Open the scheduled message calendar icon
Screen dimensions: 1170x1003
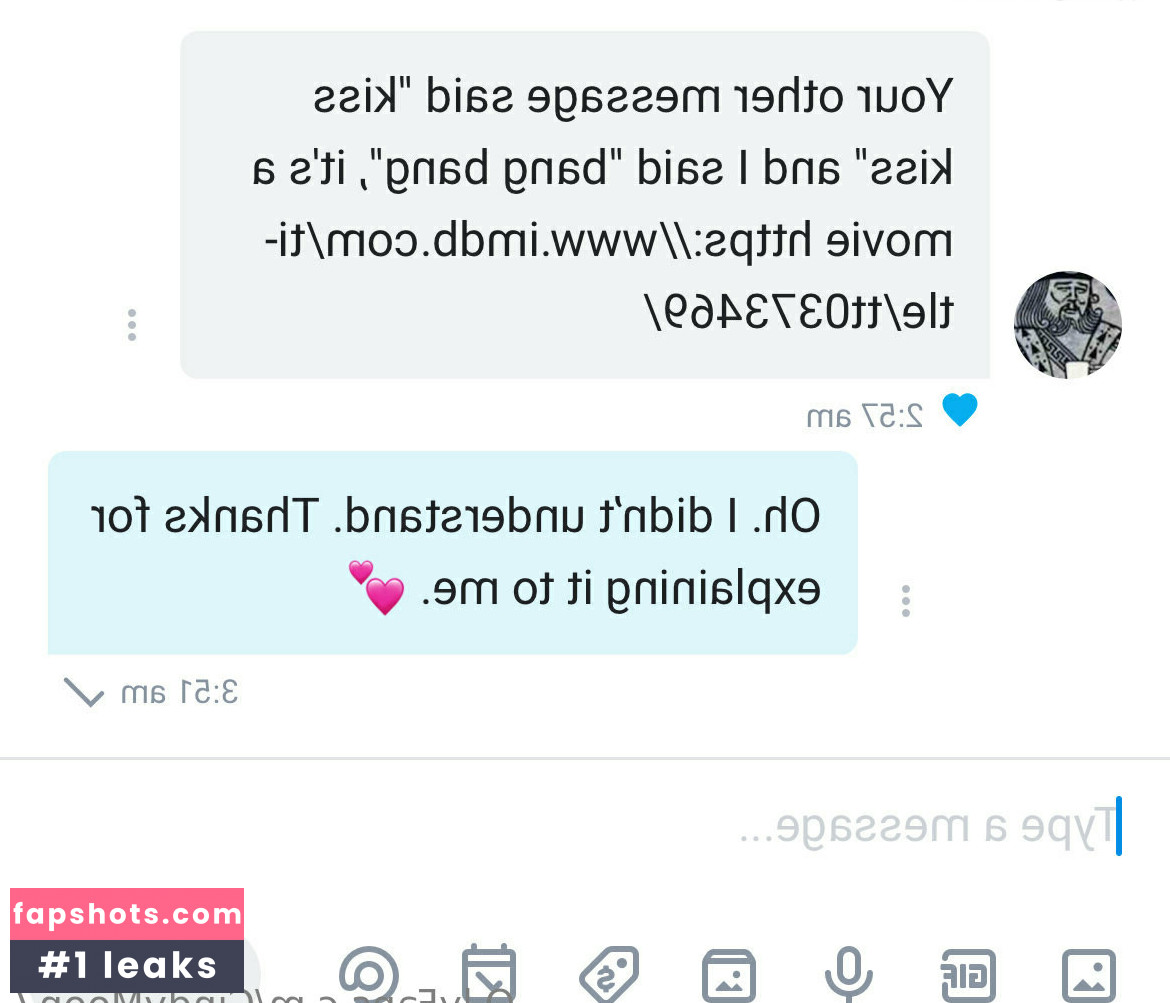click(x=489, y=974)
